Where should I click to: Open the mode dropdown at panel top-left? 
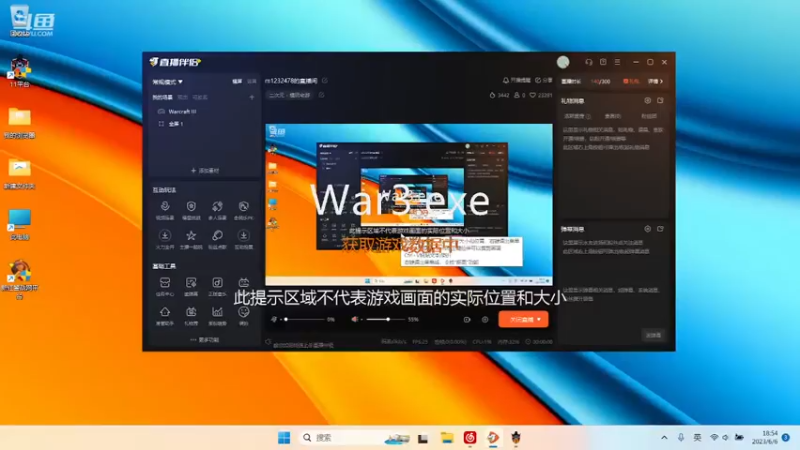[167, 82]
